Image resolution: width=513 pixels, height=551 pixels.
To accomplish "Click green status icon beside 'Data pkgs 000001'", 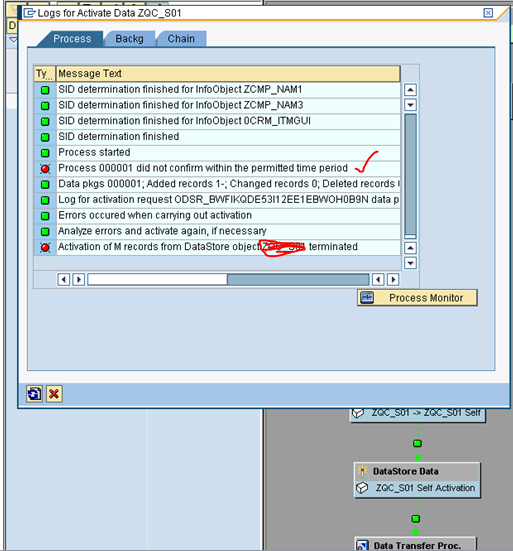I will [x=45, y=184].
